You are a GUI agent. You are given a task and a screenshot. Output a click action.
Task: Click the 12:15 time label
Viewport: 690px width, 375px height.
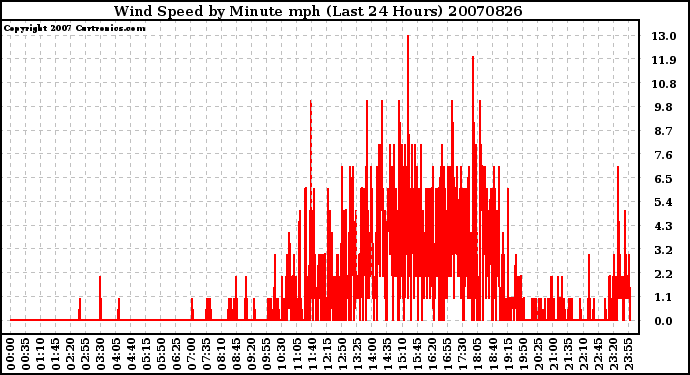327,355
